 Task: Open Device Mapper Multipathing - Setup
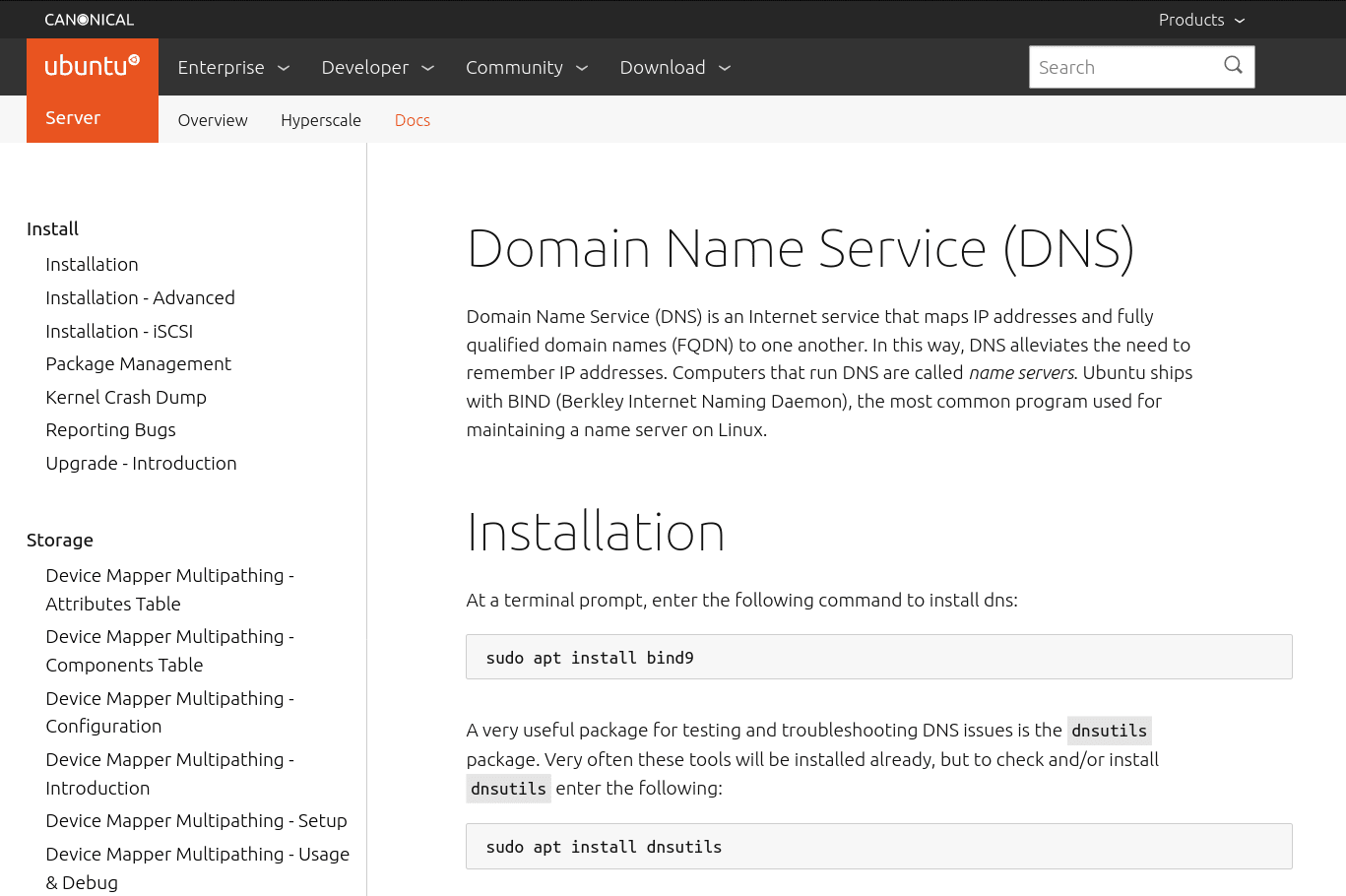tap(196, 820)
